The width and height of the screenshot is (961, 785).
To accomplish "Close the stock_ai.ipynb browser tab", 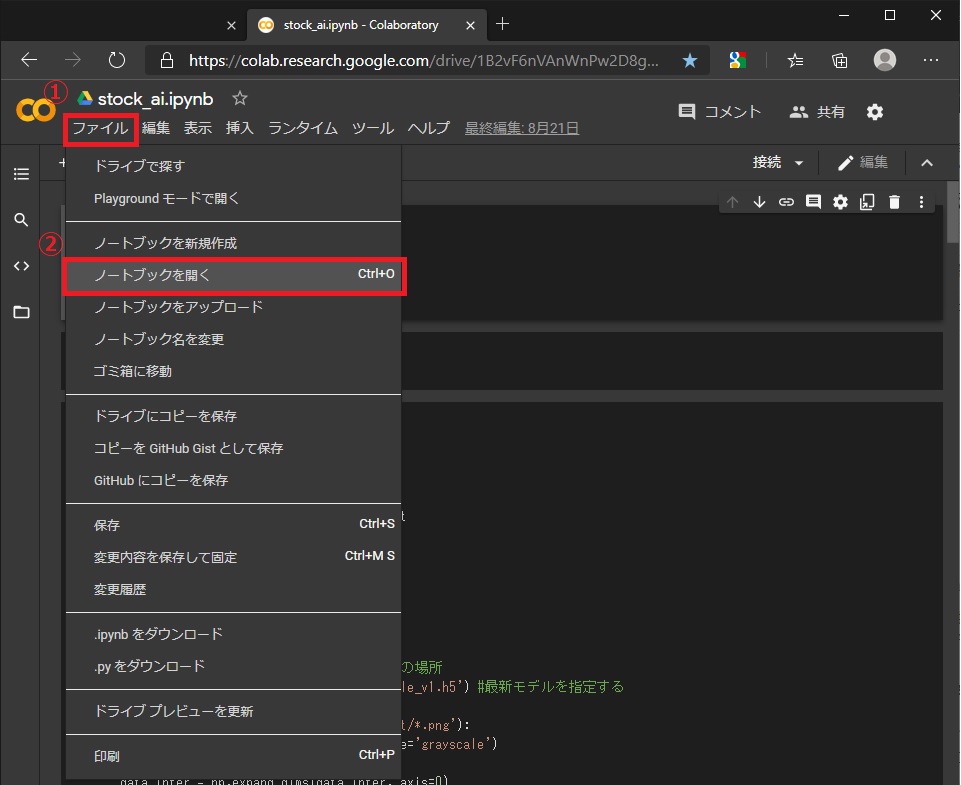I will coord(470,25).
